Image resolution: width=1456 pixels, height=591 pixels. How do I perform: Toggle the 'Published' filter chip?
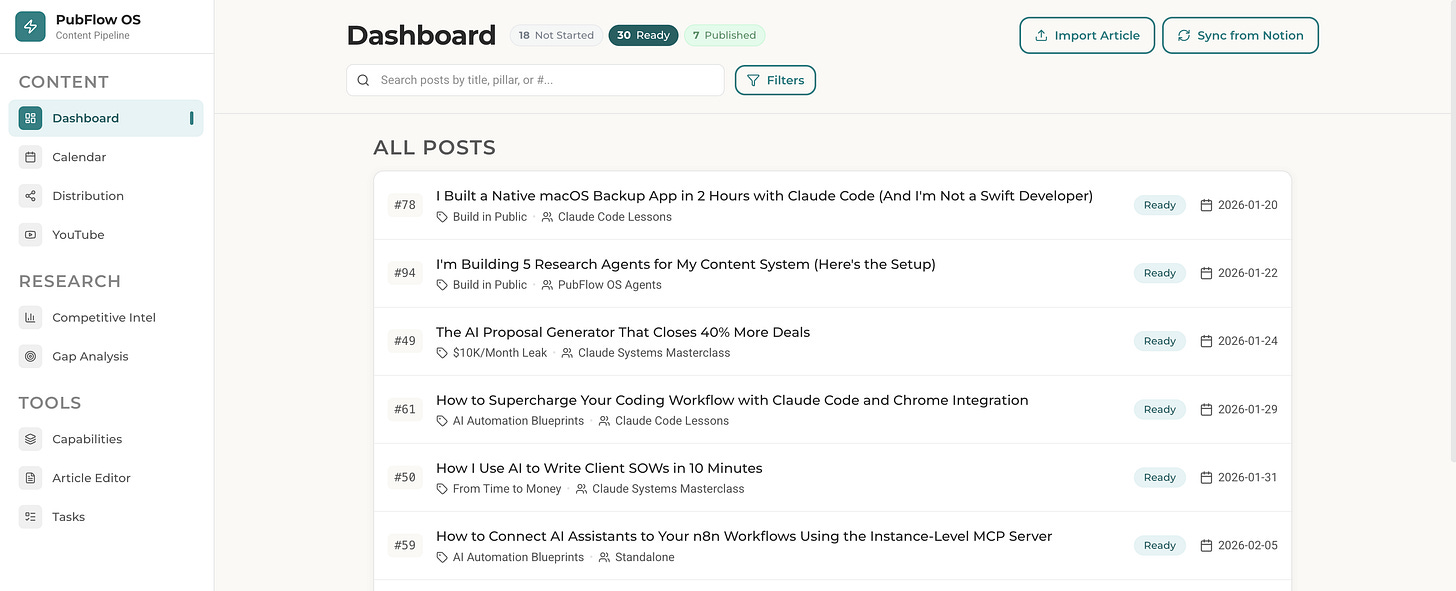pos(724,34)
